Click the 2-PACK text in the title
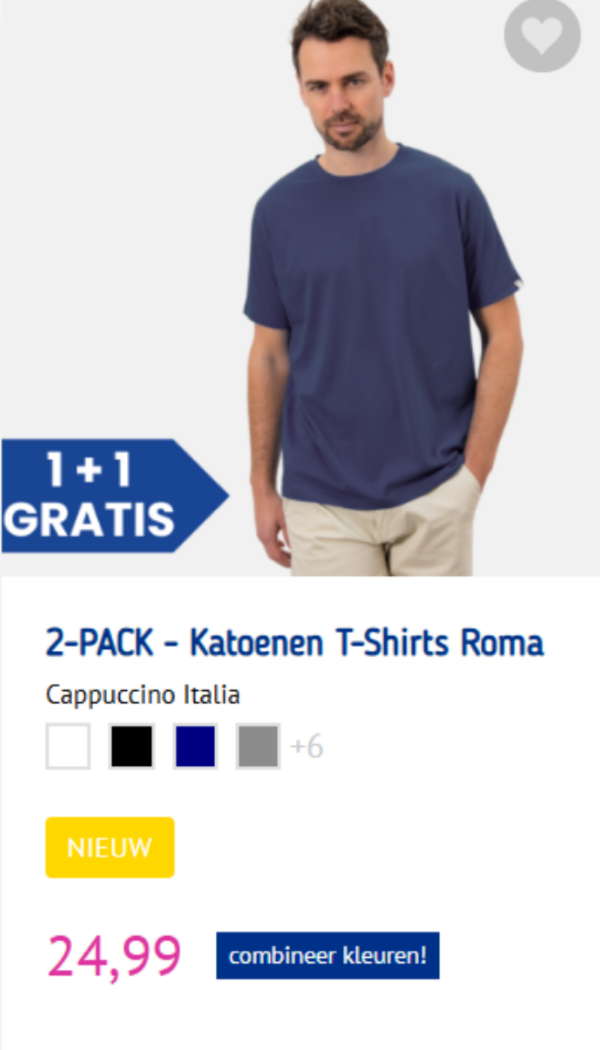 pyautogui.click(x=99, y=644)
